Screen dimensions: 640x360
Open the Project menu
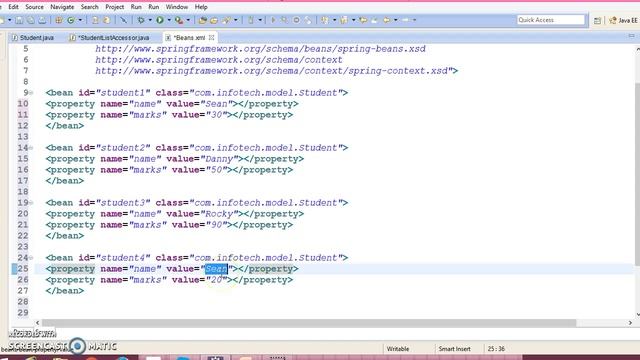[x=115, y=7]
